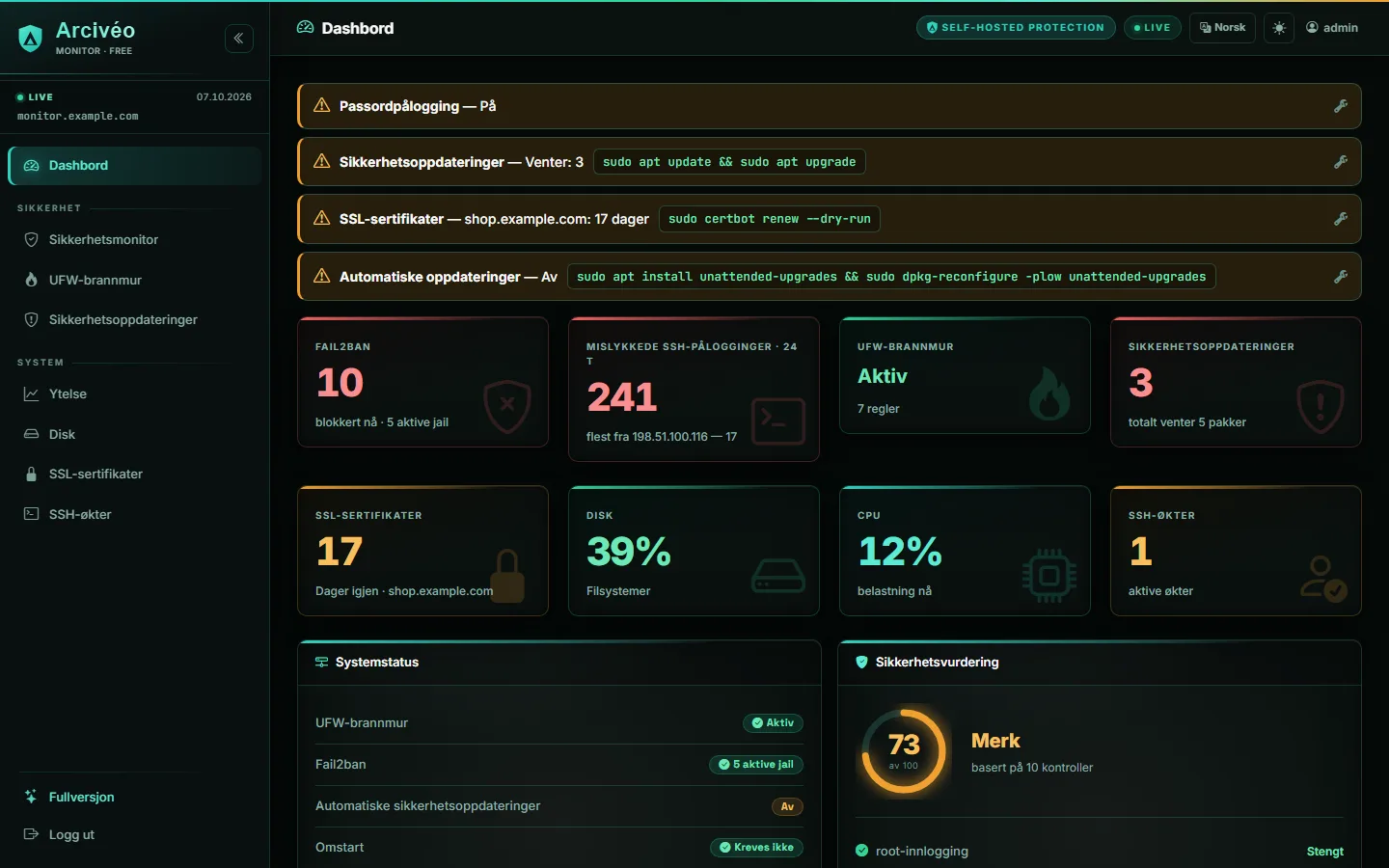Open UFW-brannmur in the sidebar
The width and height of the screenshot is (1389, 868).
click(x=135, y=281)
